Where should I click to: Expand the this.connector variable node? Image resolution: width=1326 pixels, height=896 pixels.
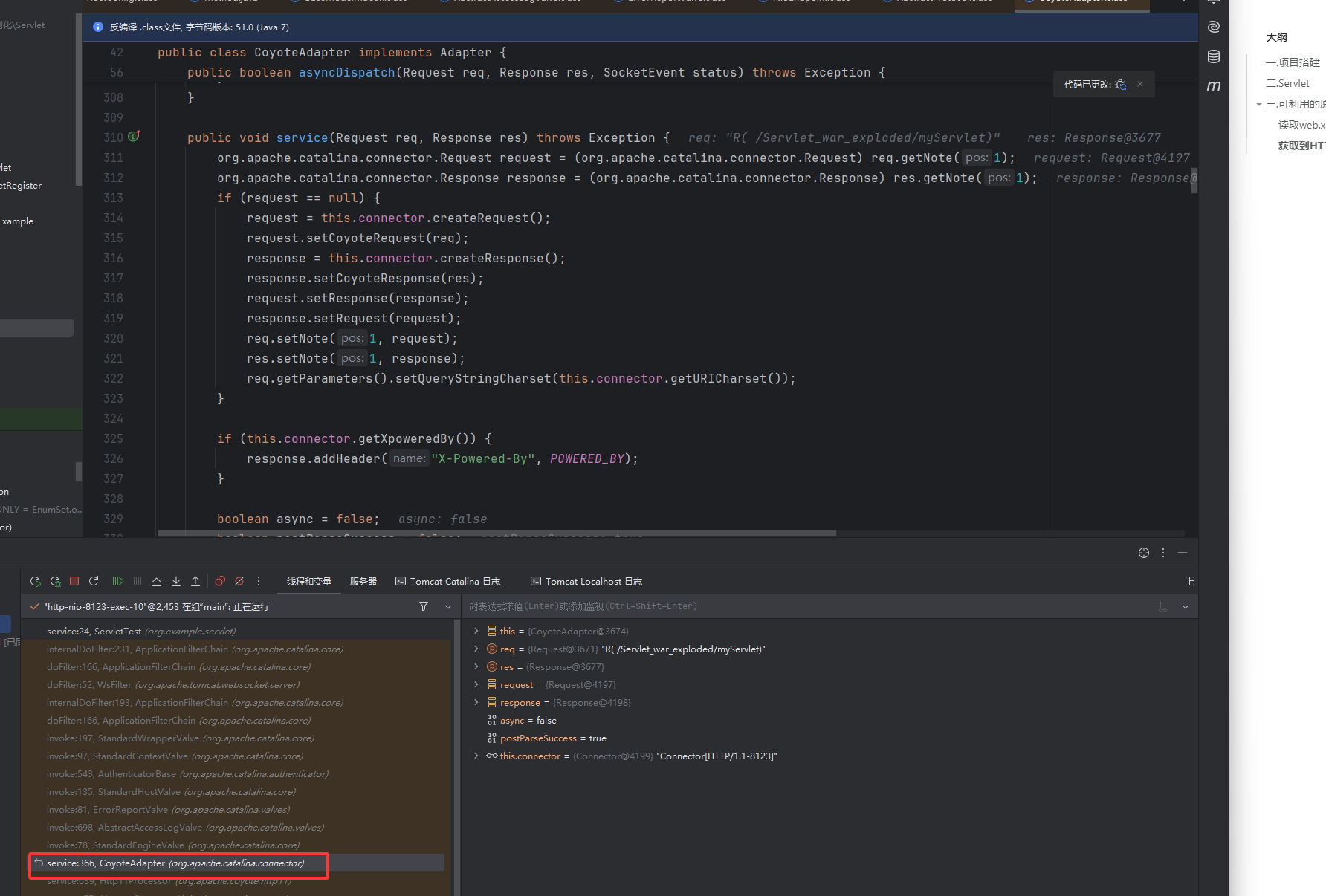click(476, 756)
